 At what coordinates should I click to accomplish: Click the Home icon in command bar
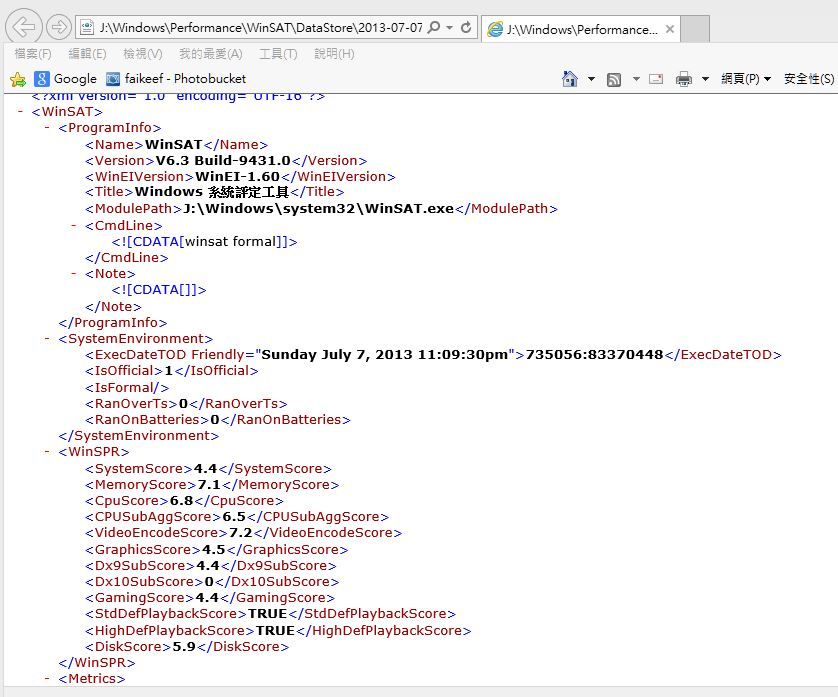[x=570, y=79]
